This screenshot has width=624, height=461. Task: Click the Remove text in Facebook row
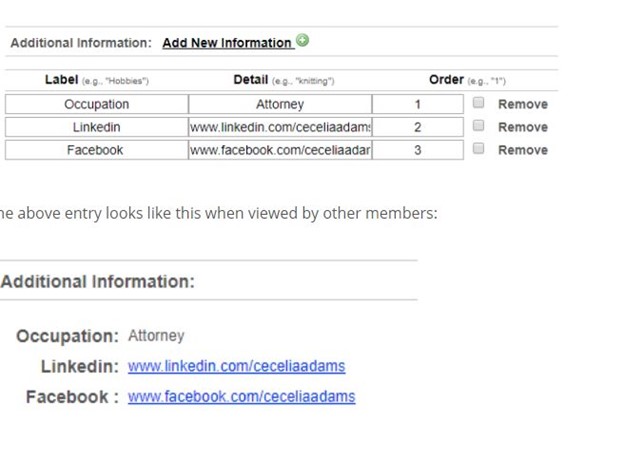click(x=522, y=150)
